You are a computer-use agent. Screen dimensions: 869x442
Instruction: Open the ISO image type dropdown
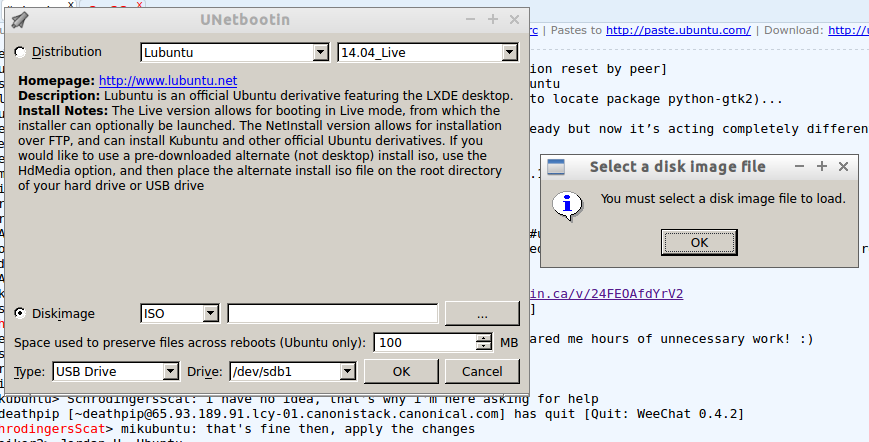click(180, 313)
